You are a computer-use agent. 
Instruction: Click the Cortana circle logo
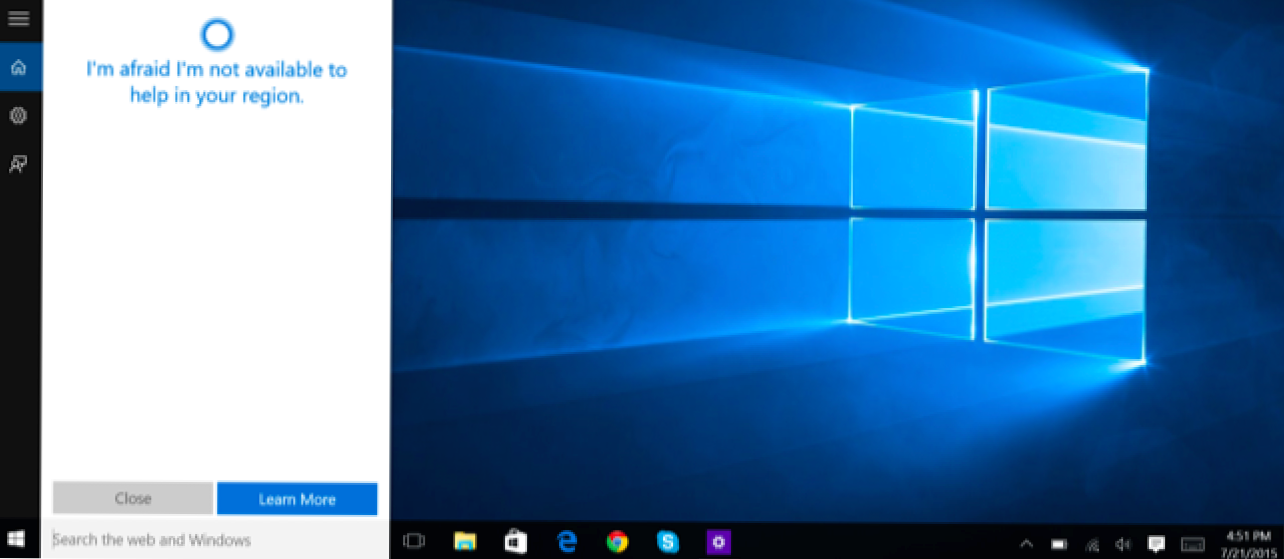pyautogui.click(x=216, y=35)
